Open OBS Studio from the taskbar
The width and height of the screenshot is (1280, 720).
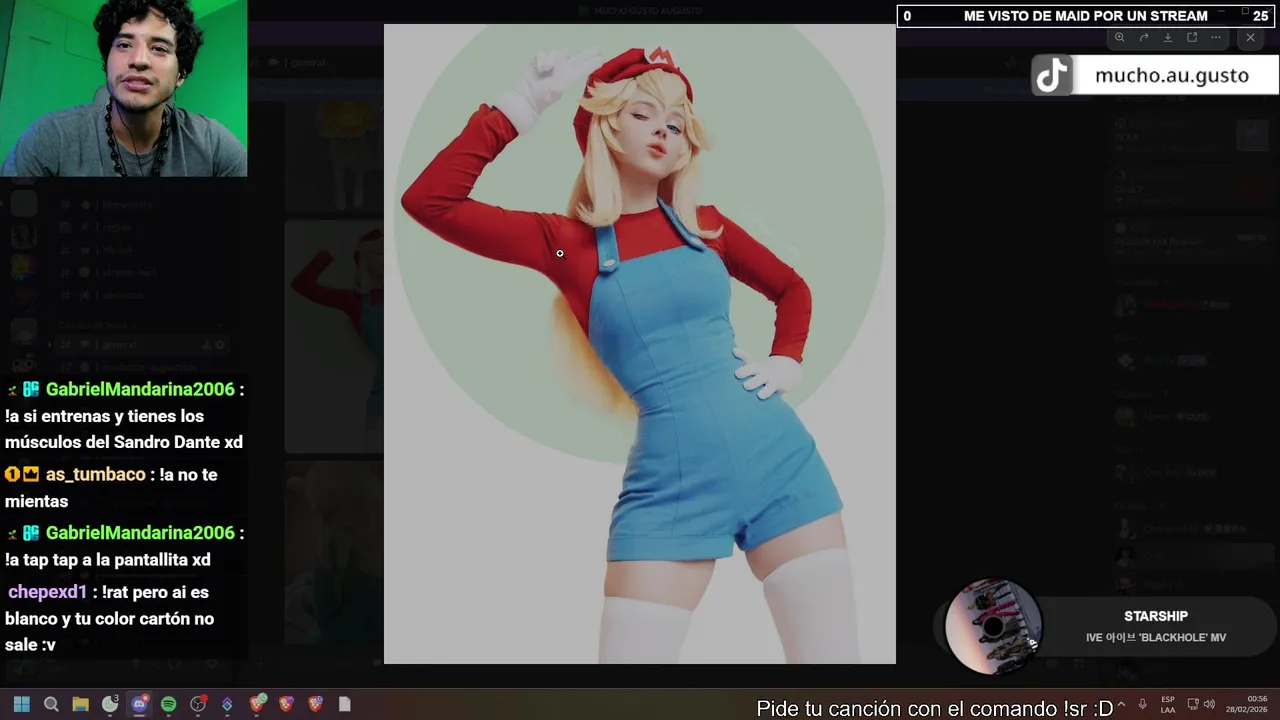coord(198,704)
